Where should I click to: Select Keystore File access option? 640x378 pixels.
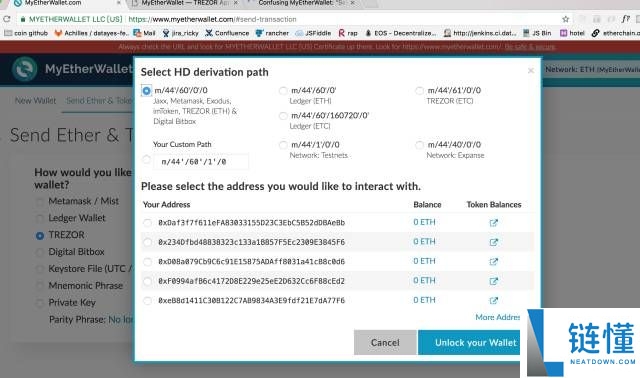click(x=40, y=269)
